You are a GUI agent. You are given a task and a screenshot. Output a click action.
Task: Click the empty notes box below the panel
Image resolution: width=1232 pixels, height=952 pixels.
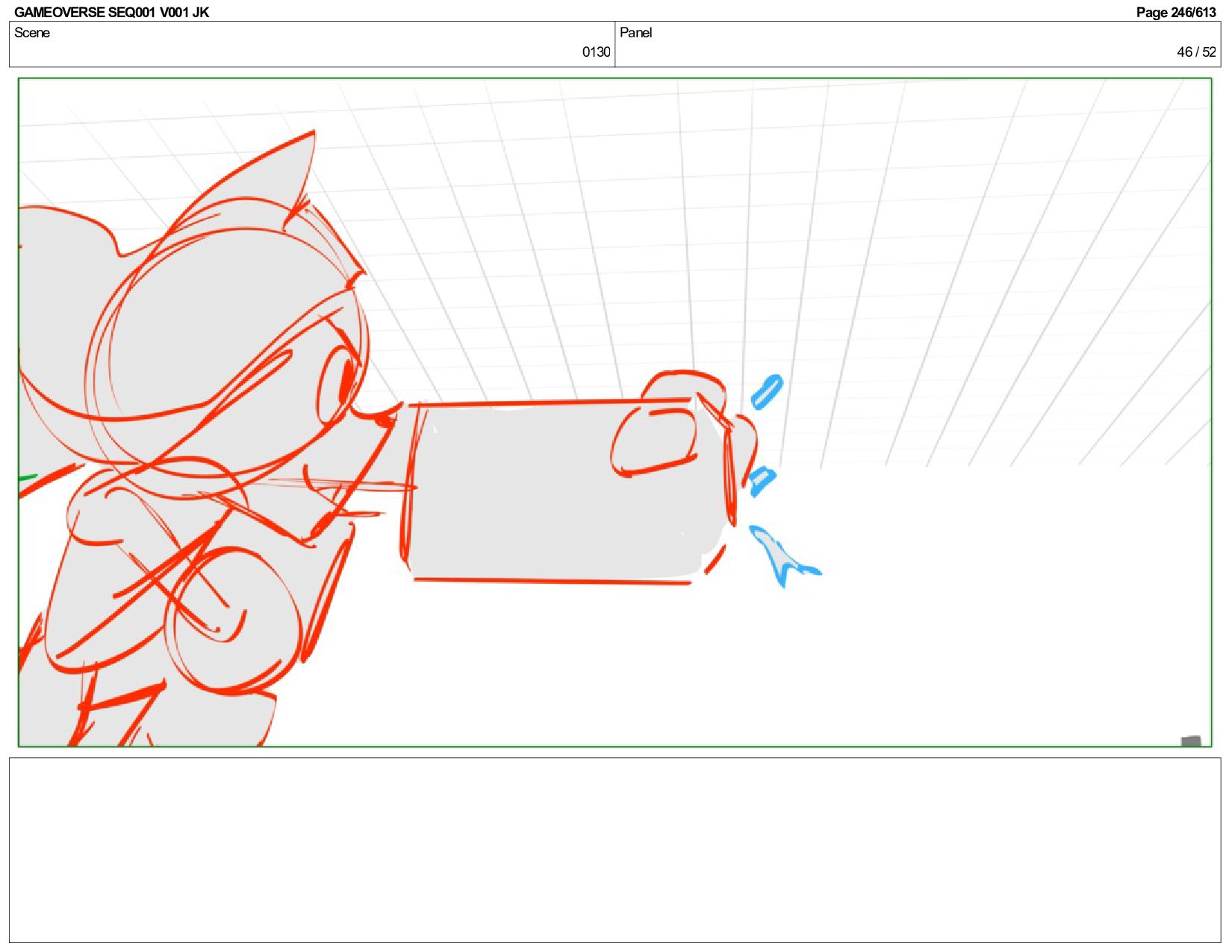pos(615,850)
